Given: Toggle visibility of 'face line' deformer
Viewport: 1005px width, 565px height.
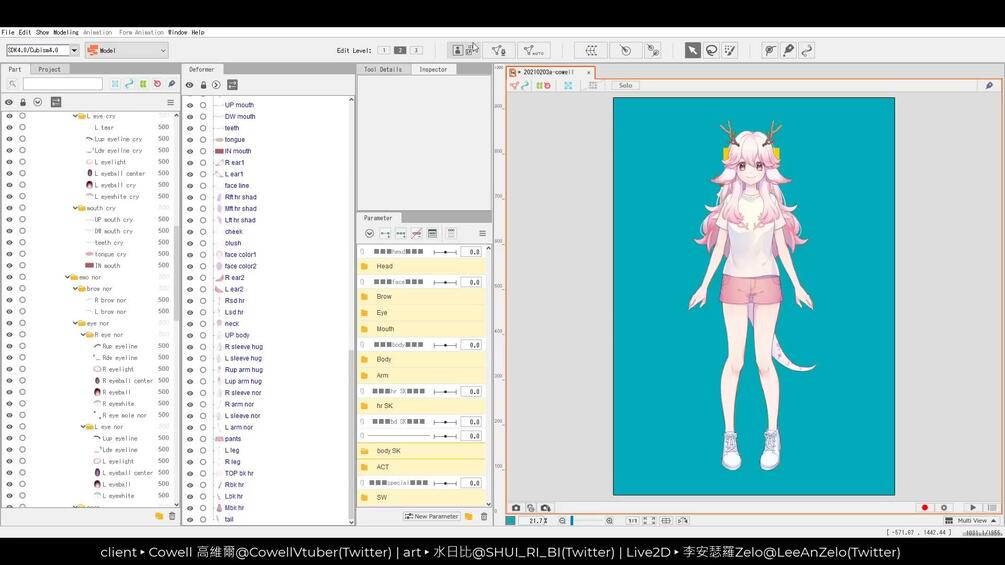Looking at the screenshot, I should point(190,186).
